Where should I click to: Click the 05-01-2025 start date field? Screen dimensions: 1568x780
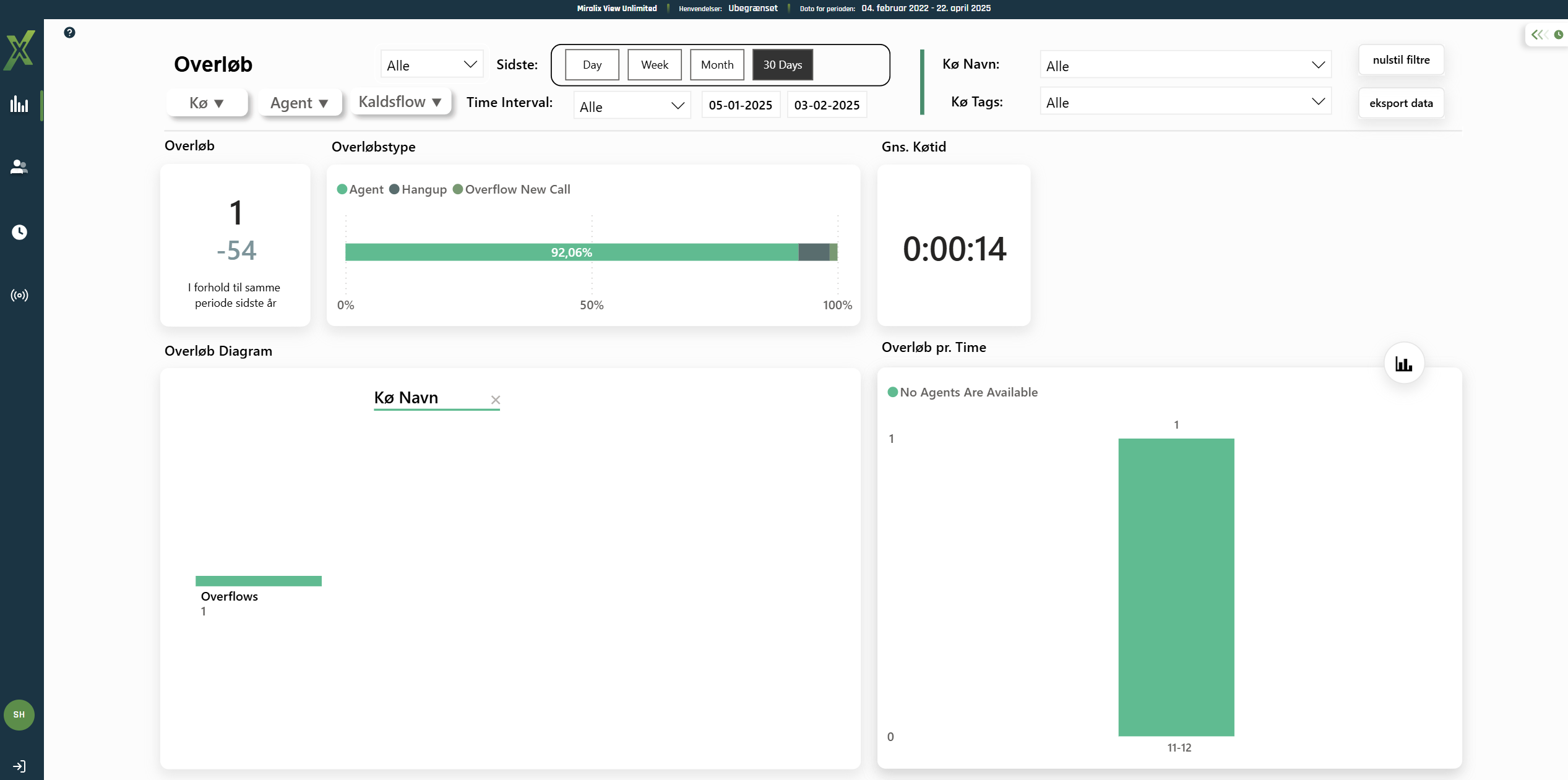click(x=740, y=105)
